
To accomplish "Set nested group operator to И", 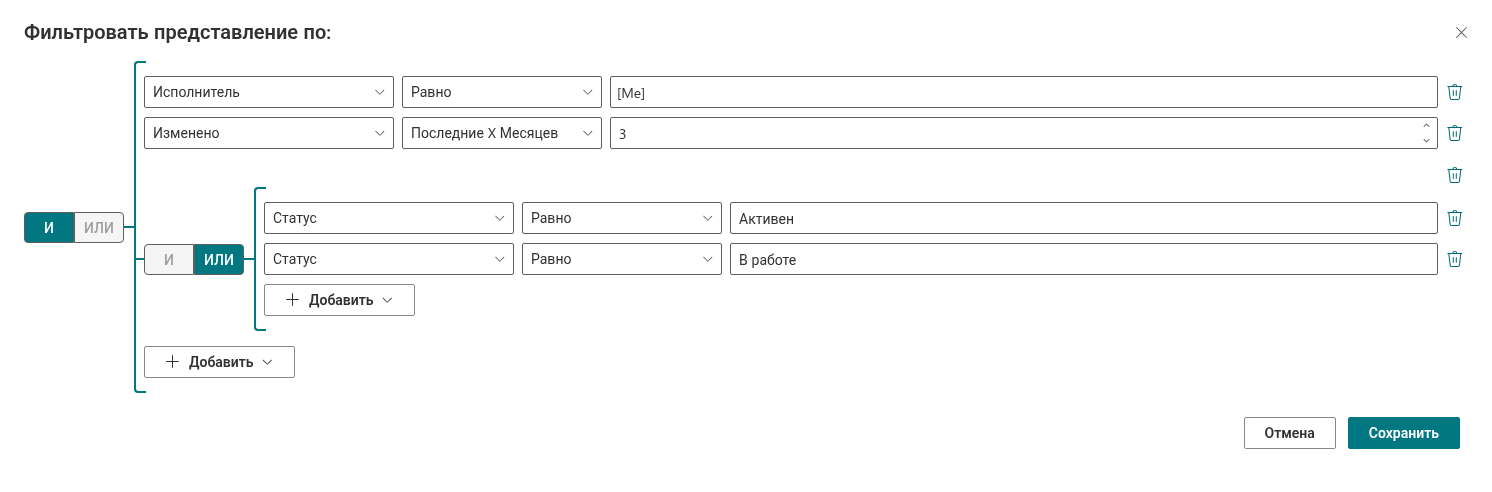I will (169, 260).
